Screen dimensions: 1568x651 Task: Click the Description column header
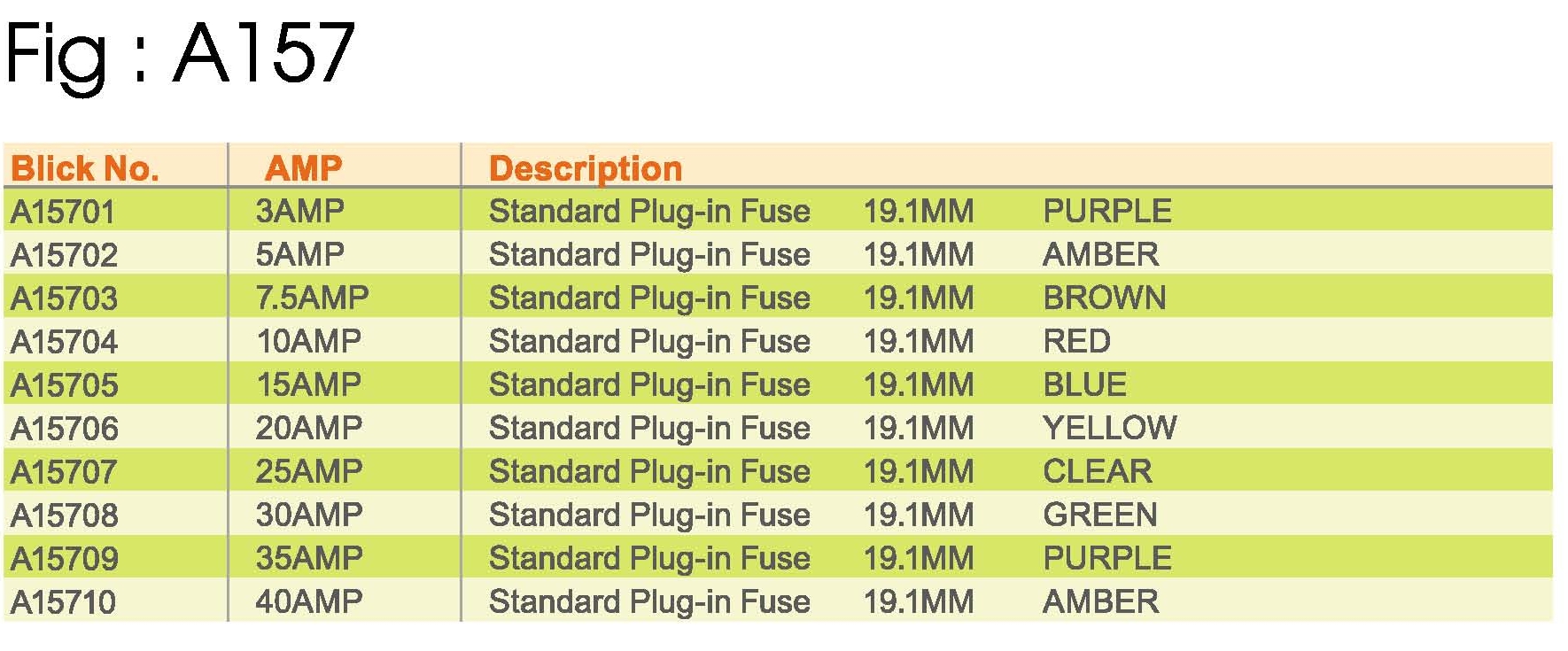[x=586, y=168]
